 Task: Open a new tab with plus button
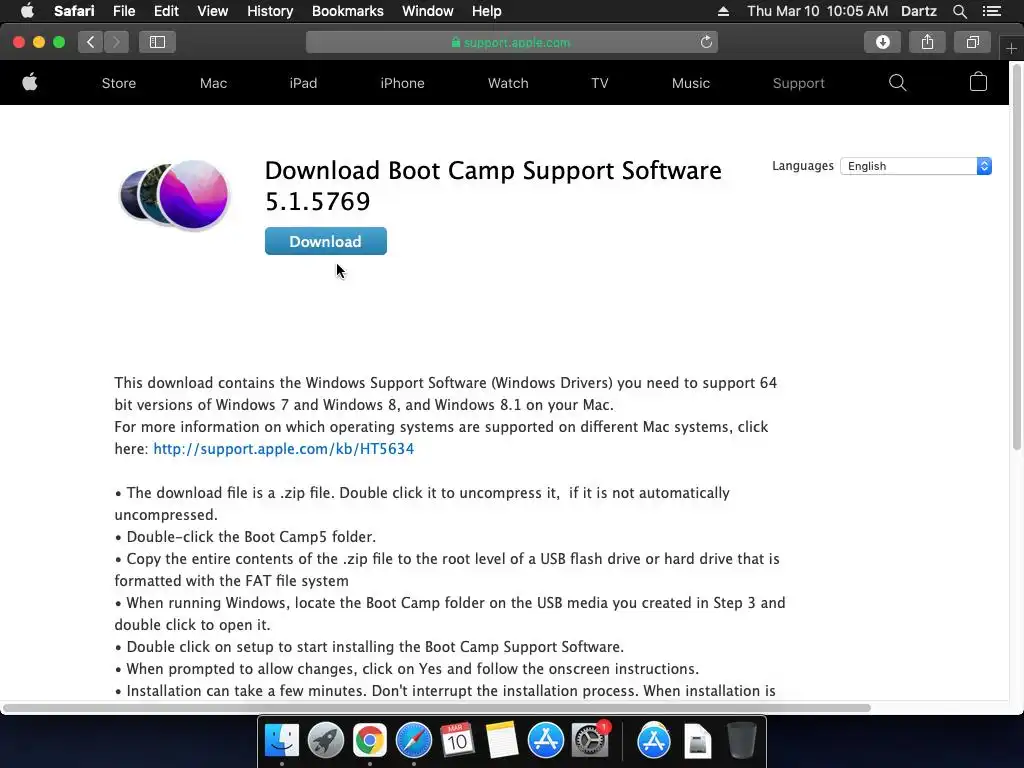(x=1011, y=48)
